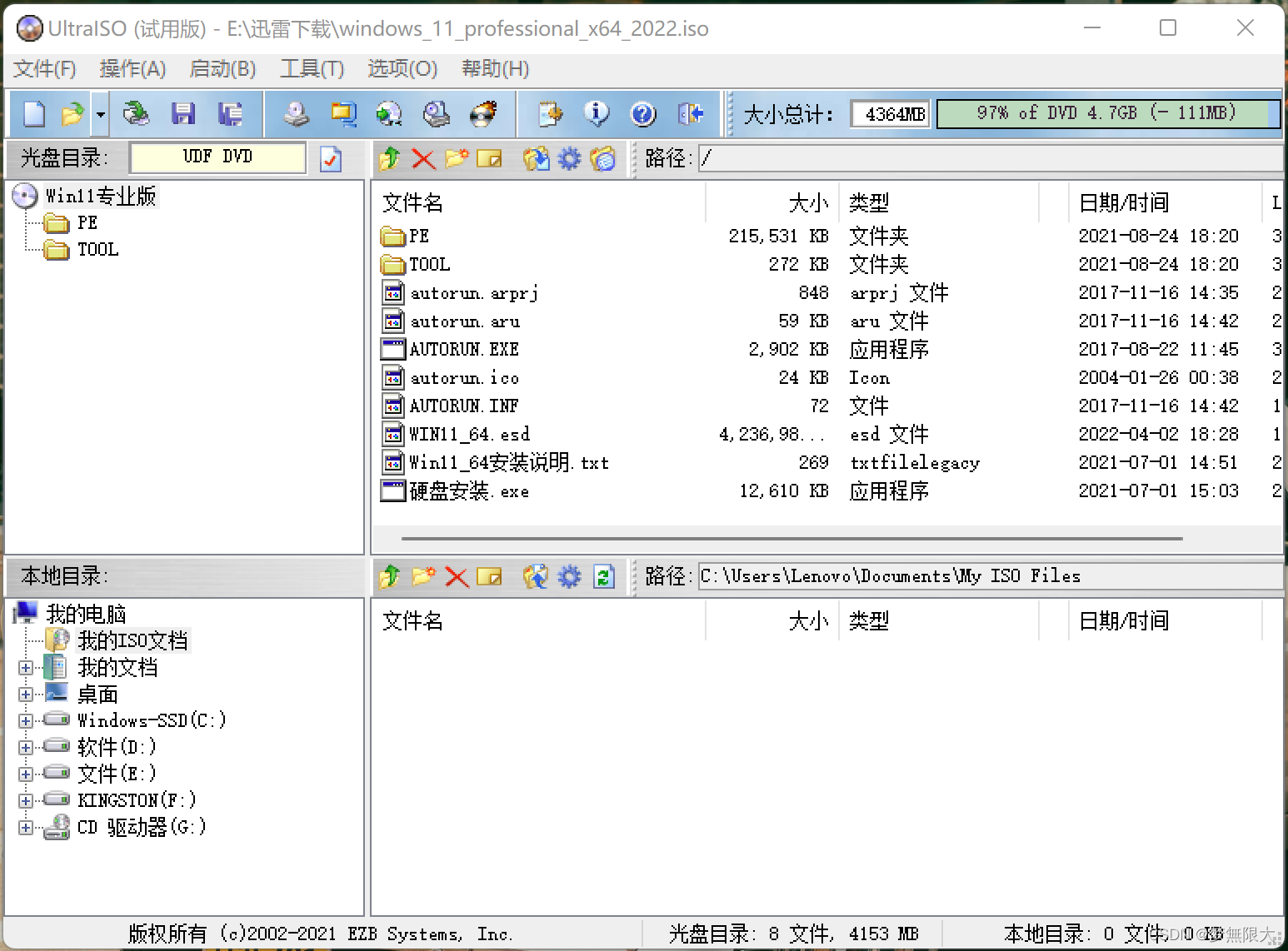1288x951 pixels.
Task: Click rename icon in local pane toolbar
Action: [489, 576]
